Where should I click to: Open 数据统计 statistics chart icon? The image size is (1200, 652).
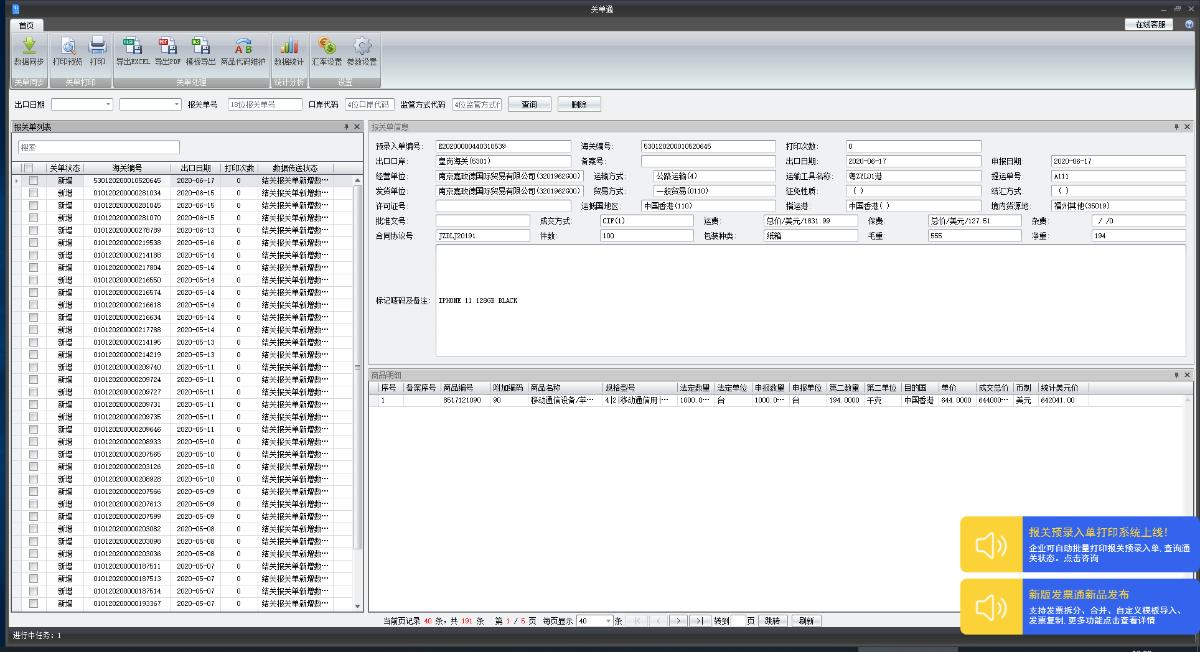click(x=289, y=45)
